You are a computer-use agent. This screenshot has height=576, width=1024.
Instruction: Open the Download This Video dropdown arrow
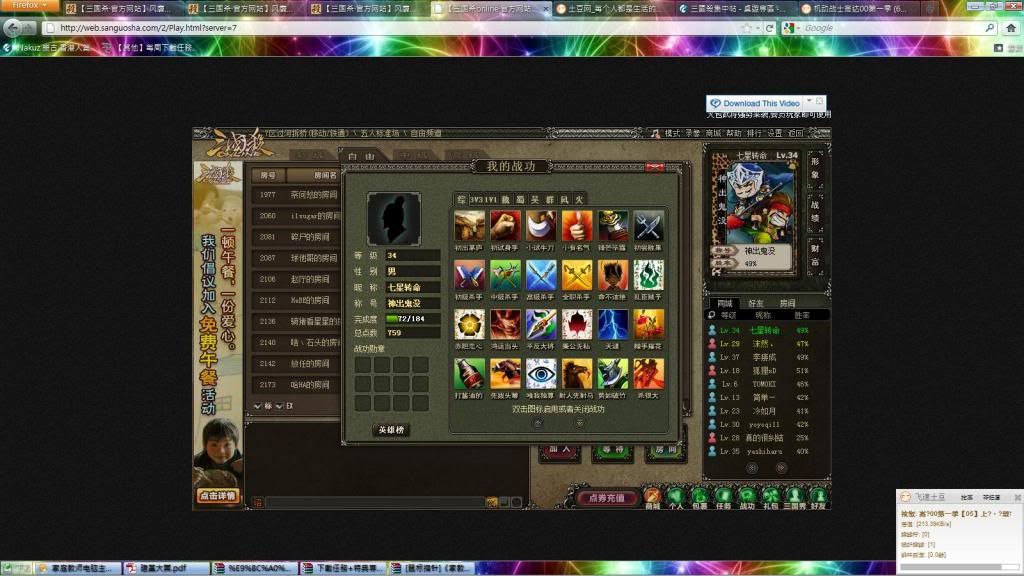[x=809, y=102]
